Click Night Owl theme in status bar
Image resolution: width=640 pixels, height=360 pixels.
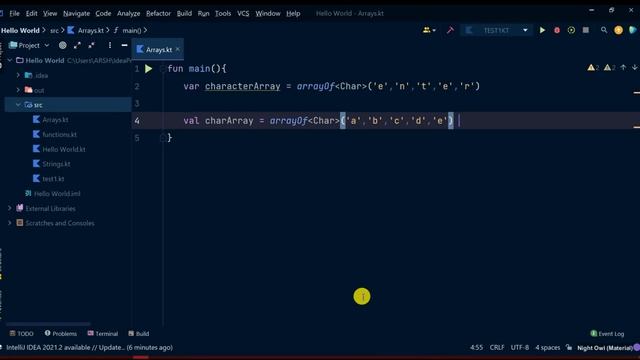[x=605, y=348]
